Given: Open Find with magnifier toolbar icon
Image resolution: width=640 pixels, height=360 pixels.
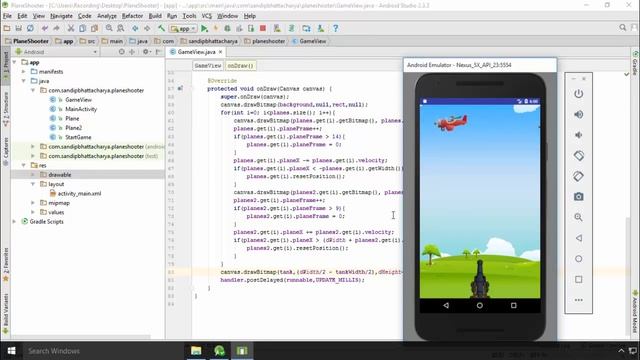Looking at the screenshot, I should [x=109, y=28].
